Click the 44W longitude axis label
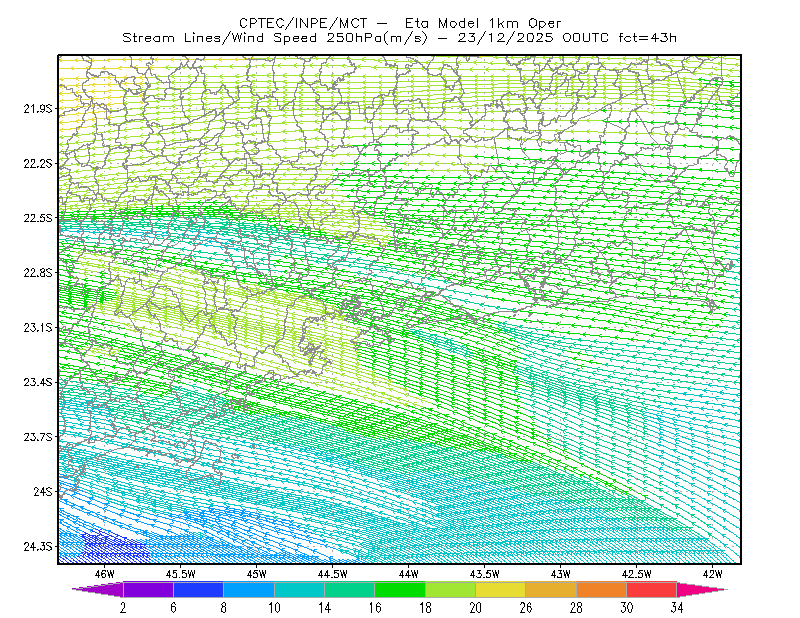The width and height of the screenshot is (800, 618). pos(409,574)
